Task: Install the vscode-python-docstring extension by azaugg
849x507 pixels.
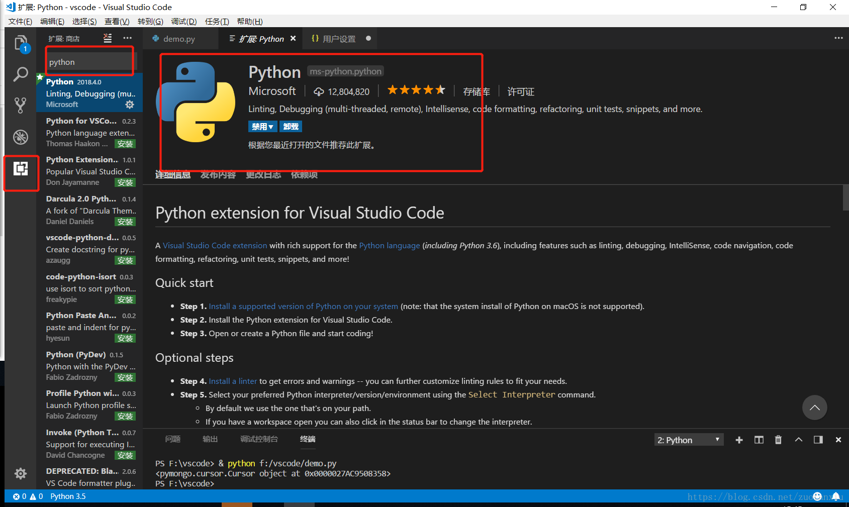Action: tap(125, 261)
